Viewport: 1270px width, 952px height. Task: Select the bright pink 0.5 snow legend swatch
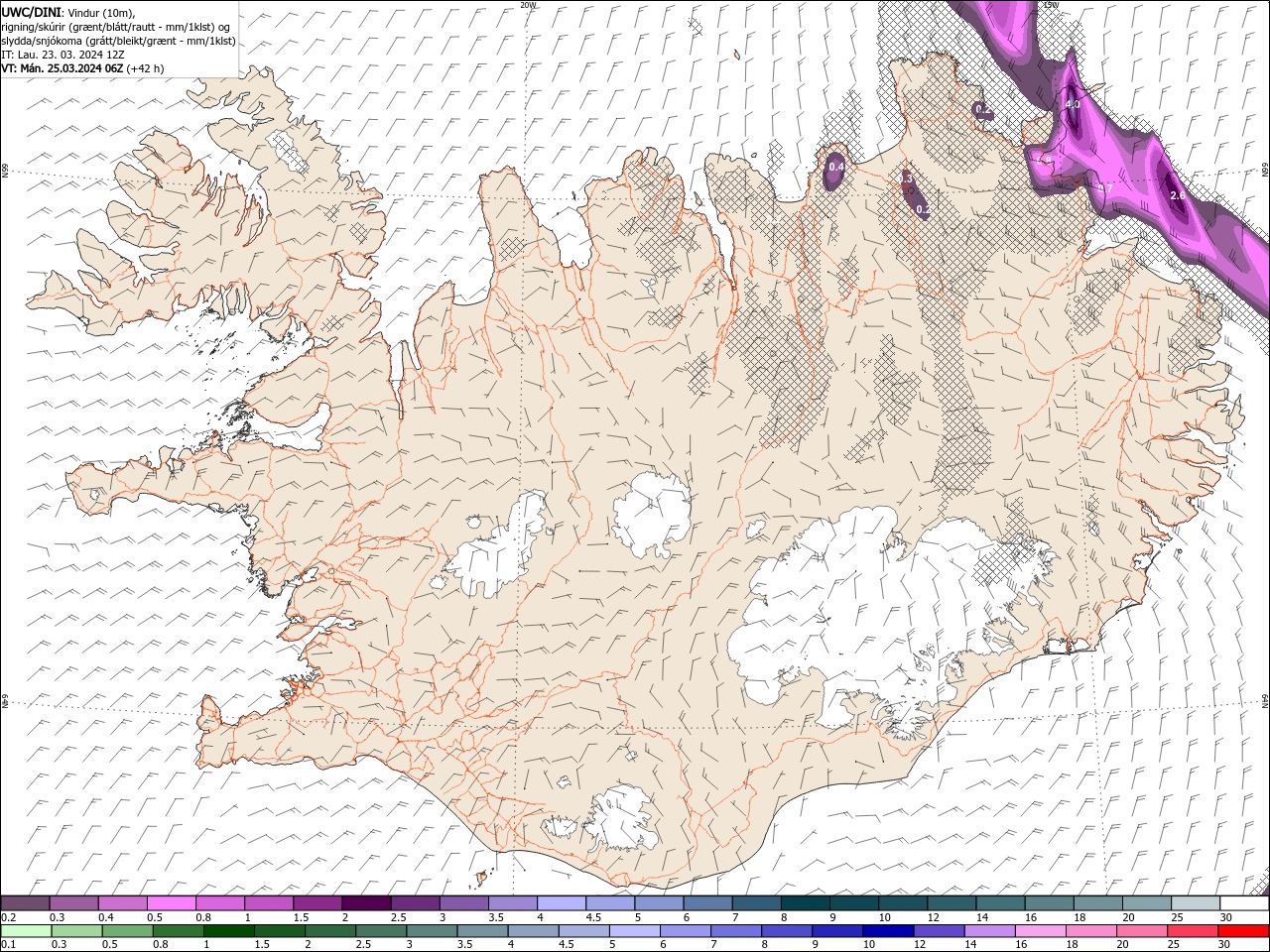pyautogui.click(x=171, y=903)
